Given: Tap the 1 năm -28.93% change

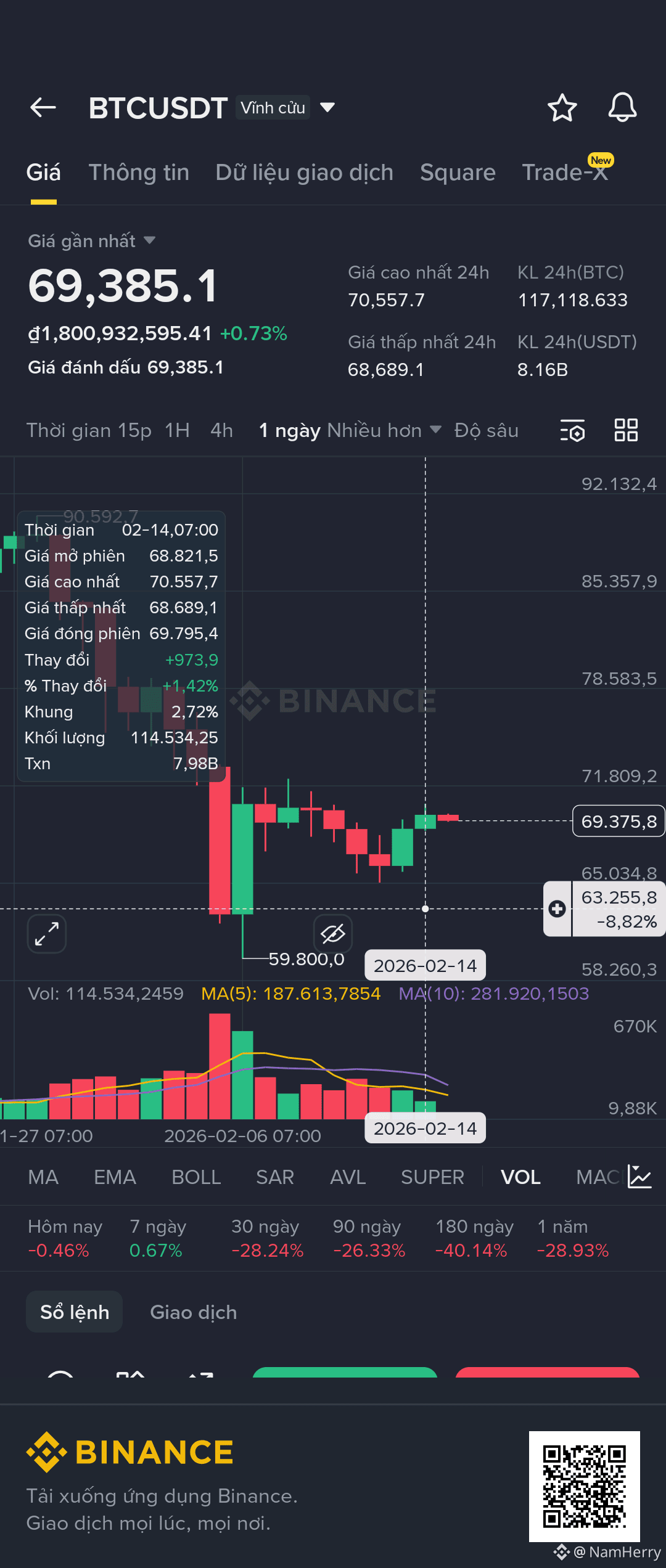Looking at the screenshot, I should pyautogui.click(x=573, y=1238).
